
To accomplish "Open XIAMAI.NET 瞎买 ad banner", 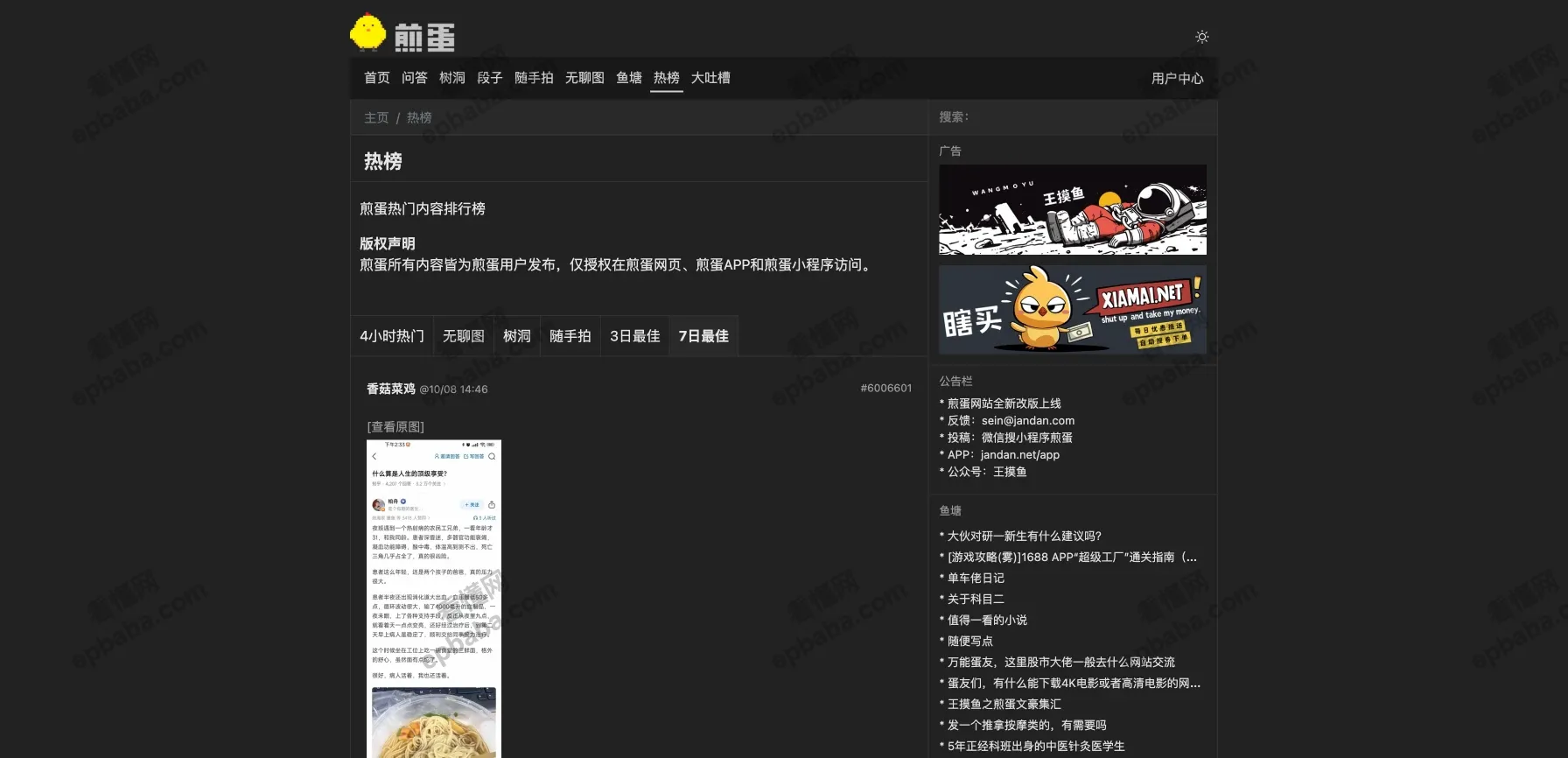I will tap(1073, 310).
